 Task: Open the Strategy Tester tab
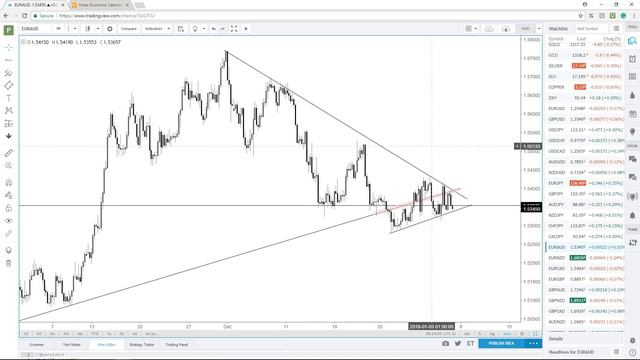(142, 344)
